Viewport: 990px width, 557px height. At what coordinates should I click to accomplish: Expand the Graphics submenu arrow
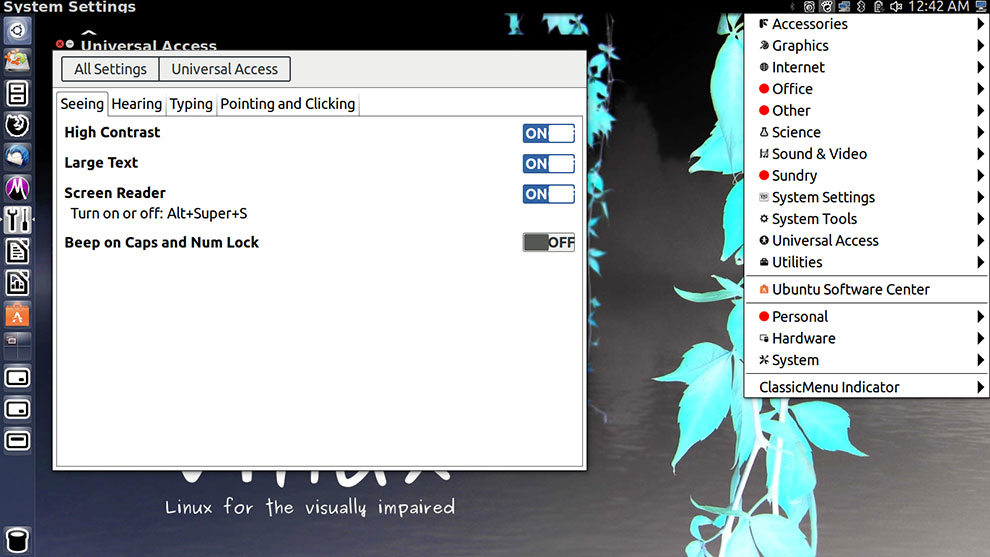click(980, 45)
